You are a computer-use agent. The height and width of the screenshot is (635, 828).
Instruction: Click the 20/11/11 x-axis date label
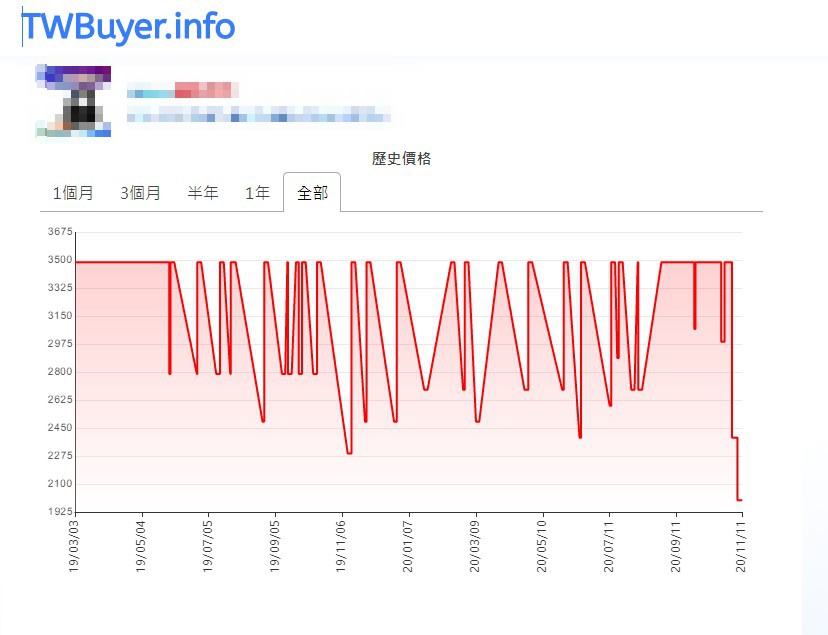(x=740, y=545)
